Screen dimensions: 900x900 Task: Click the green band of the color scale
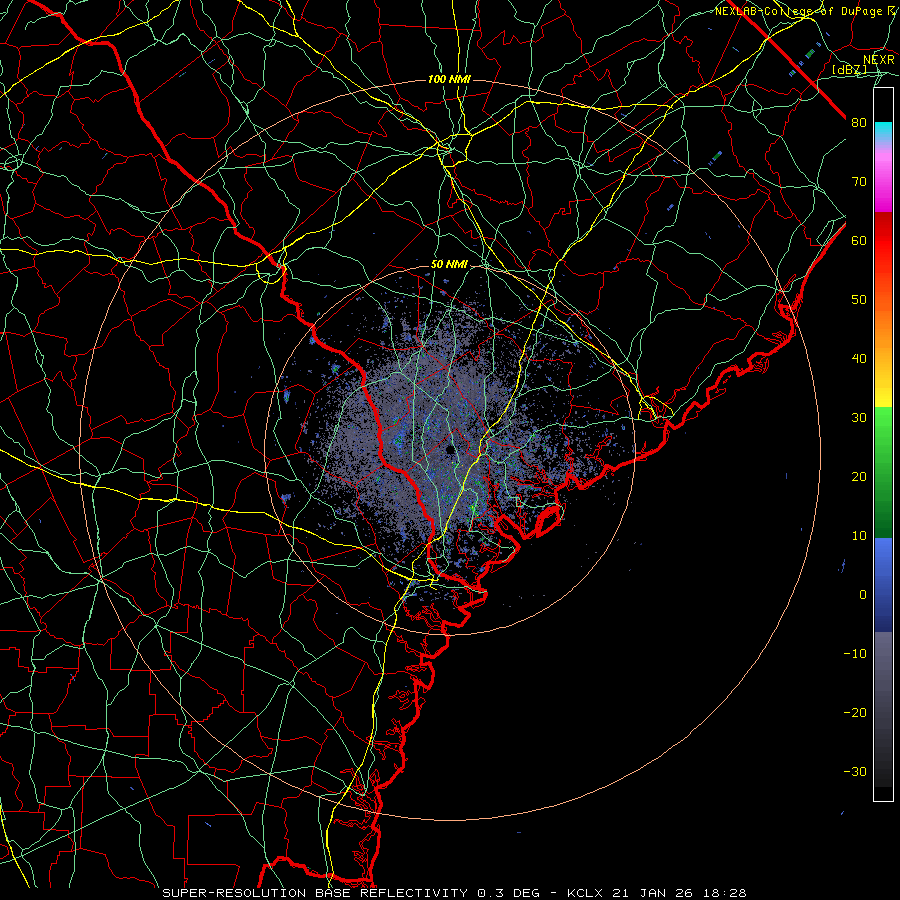click(x=883, y=472)
